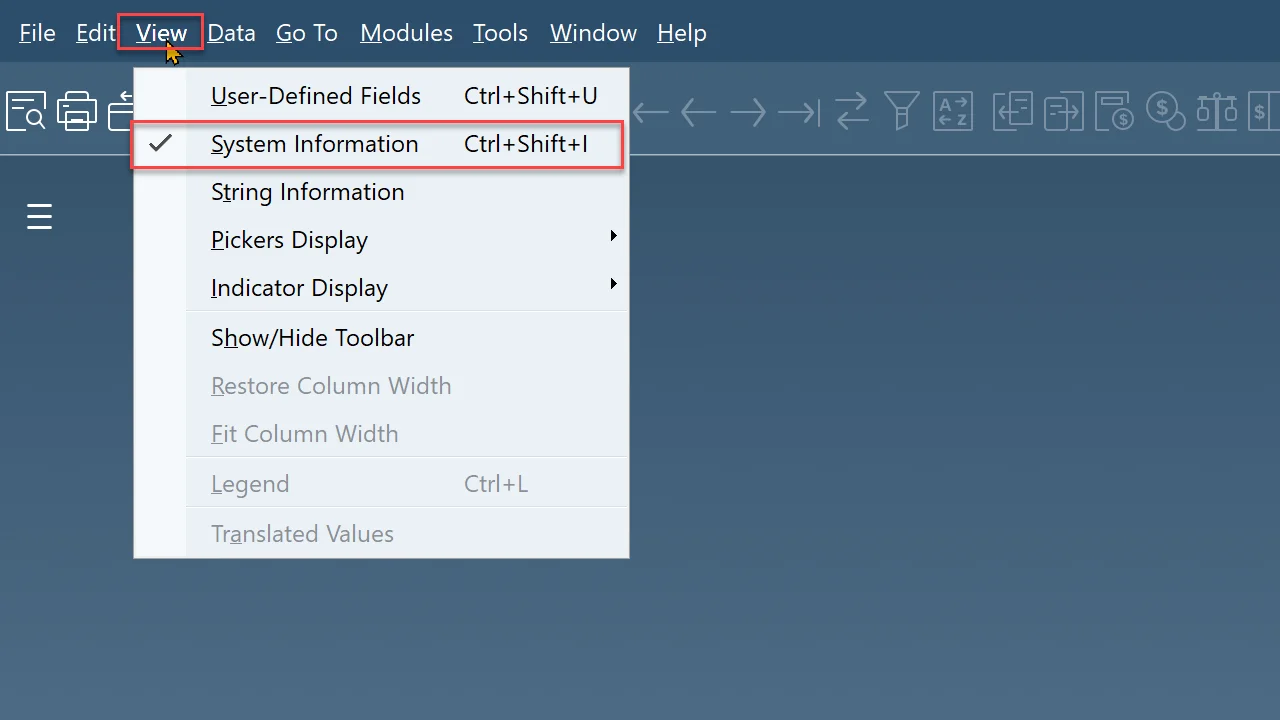Click the Filter funnel icon
The height and width of the screenshot is (720, 1280).
tap(902, 111)
